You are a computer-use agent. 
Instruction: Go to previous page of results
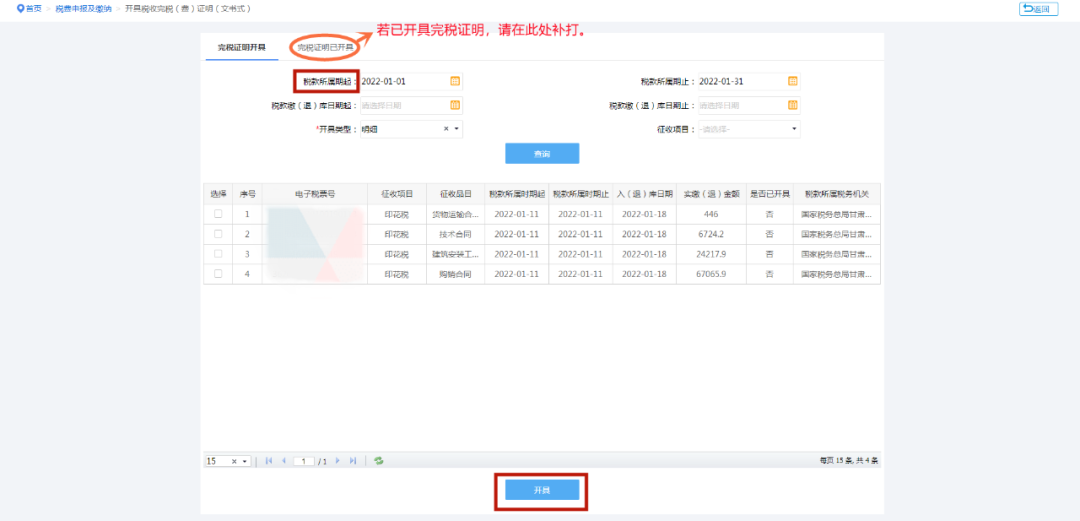coord(284,460)
